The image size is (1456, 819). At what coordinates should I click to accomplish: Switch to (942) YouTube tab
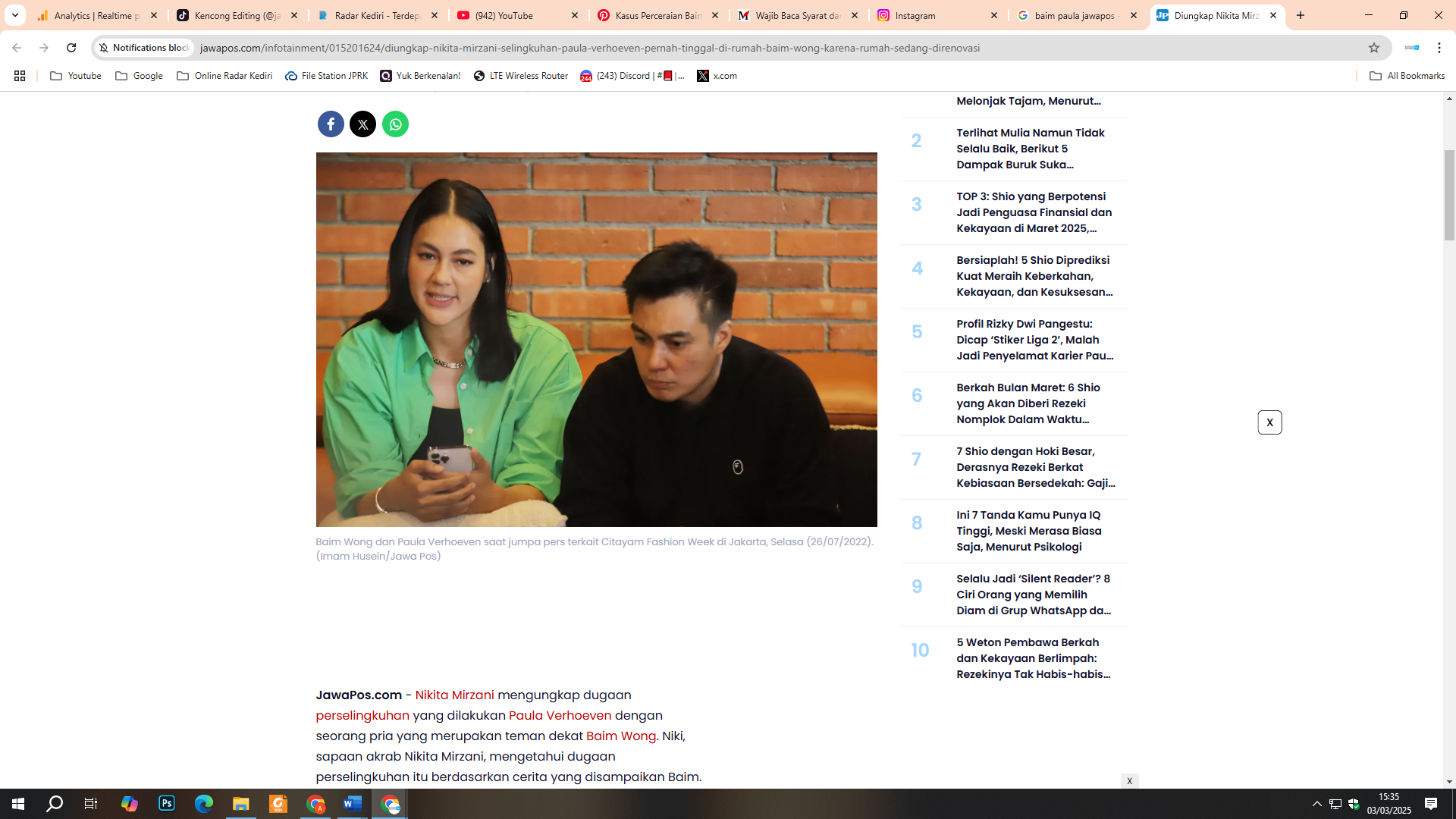(x=518, y=15)
